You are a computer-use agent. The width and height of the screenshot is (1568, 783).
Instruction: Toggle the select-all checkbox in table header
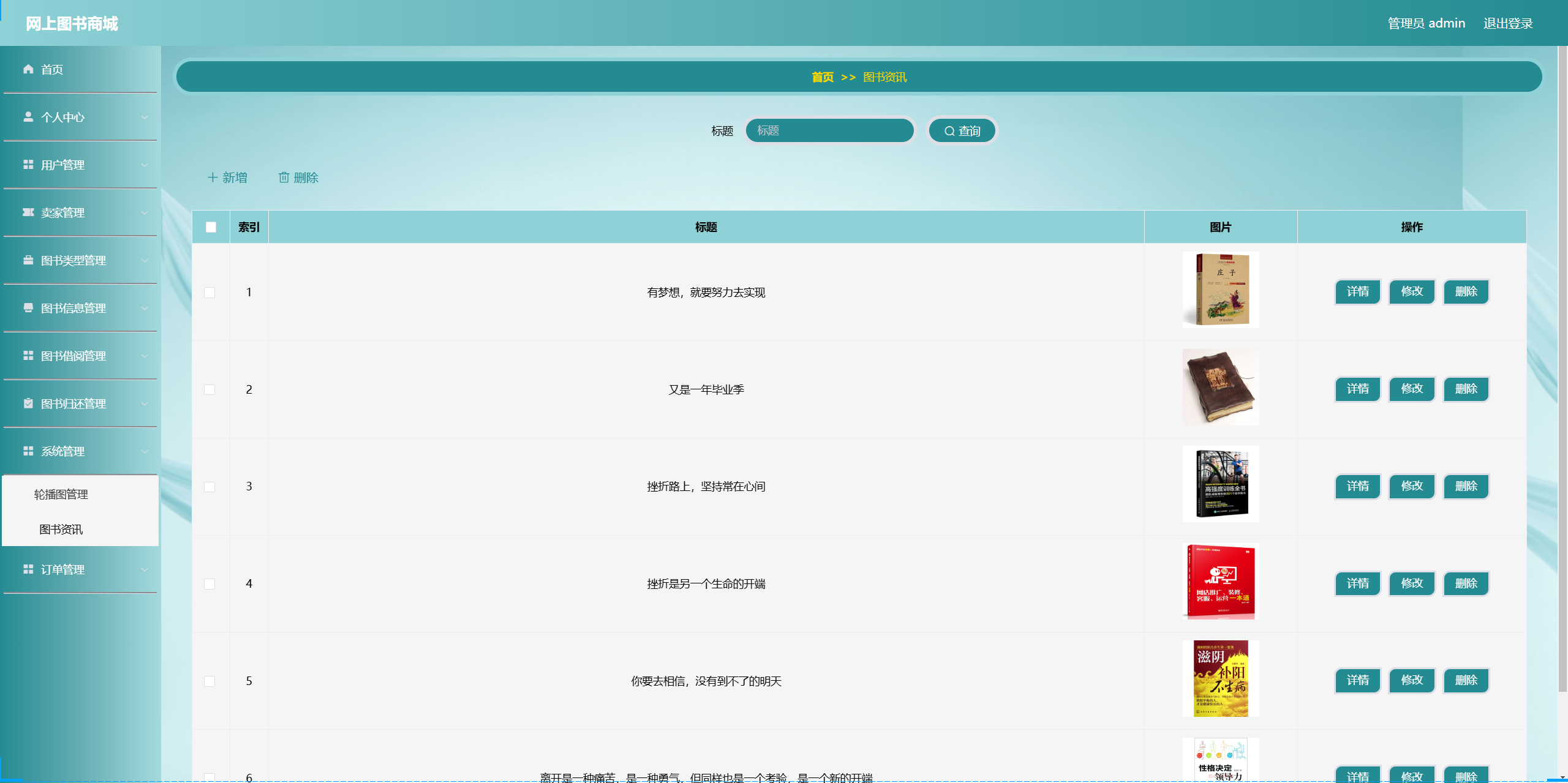[x=210, y=227]
